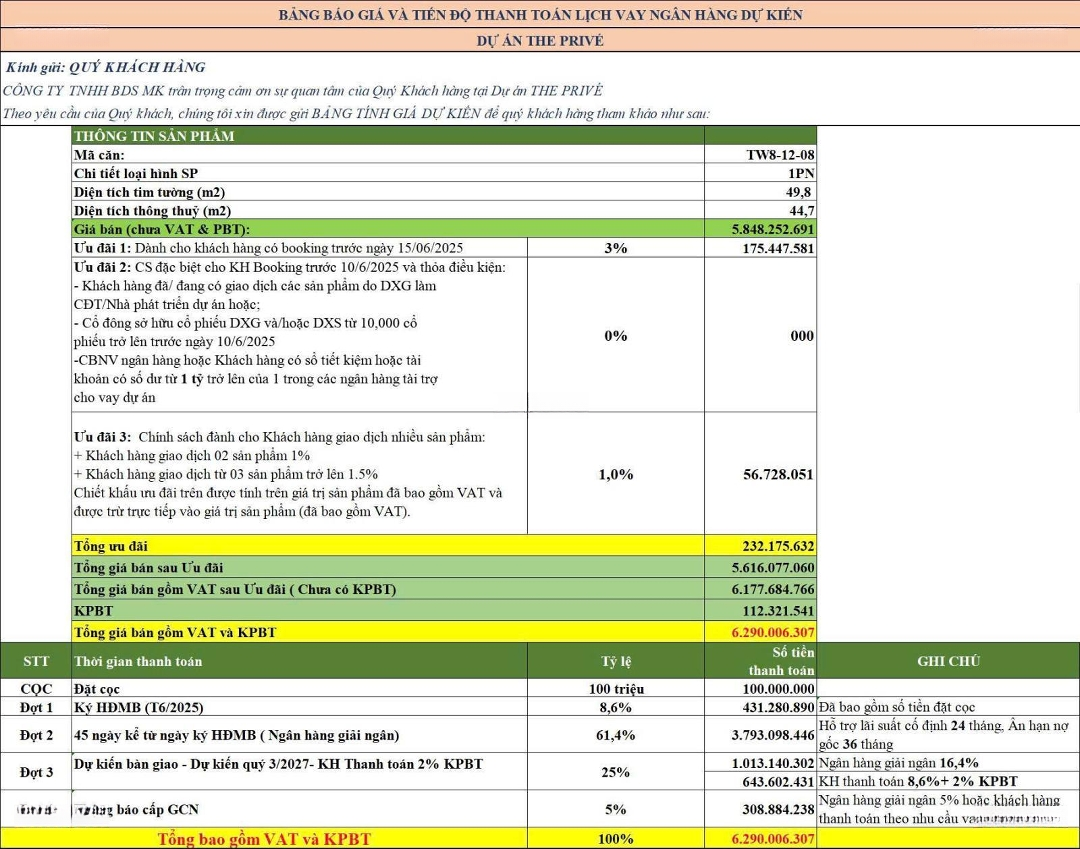Click the "Tỷ lệ" column header
Screen dimensions: 1080x849
point(615,661)
